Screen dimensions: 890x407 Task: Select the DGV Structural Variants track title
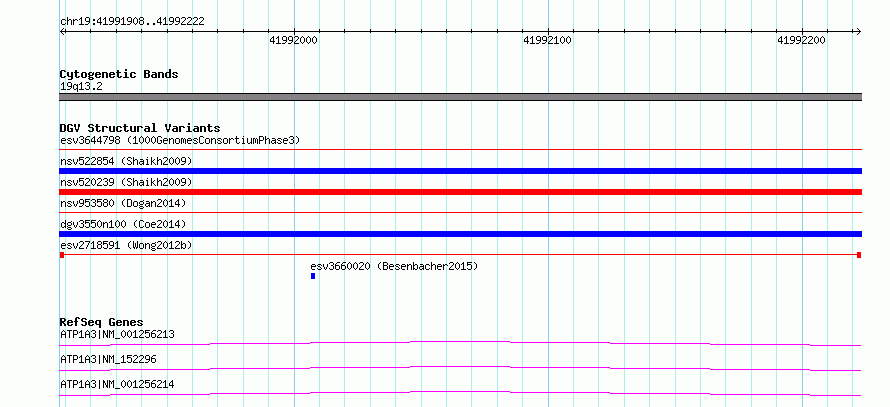click(140, 128)
